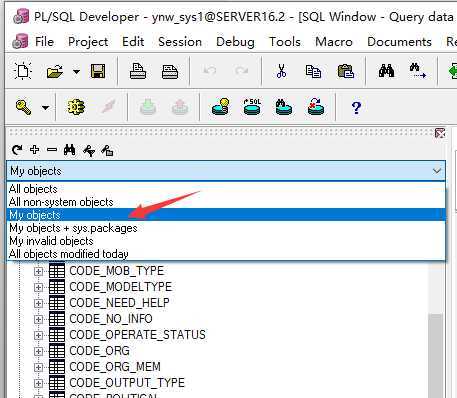
Task: Click the browser folders icon
Action: coord(107,151)
